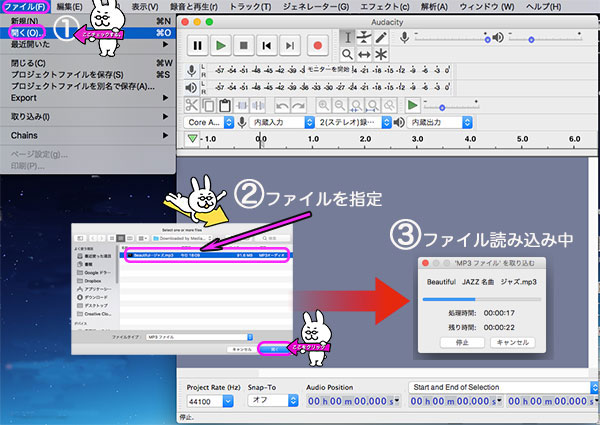Expand the 取り込み submenu
600x425 pixels.
pos(88,117)
